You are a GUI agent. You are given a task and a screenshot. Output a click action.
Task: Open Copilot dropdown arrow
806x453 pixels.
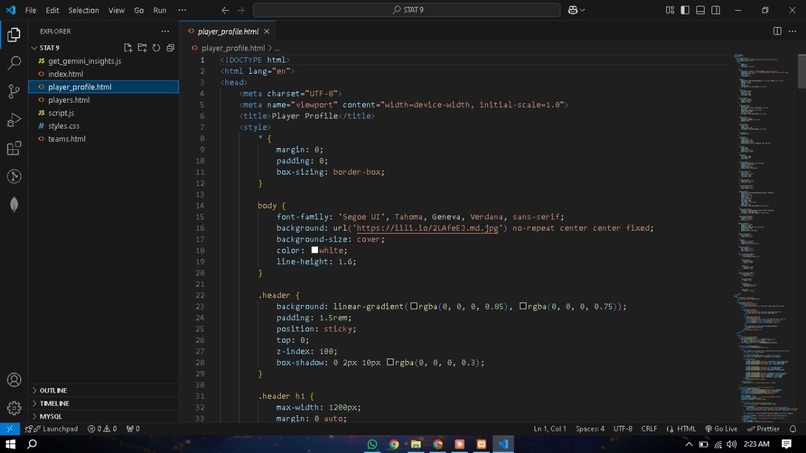(x=582, y=10)
